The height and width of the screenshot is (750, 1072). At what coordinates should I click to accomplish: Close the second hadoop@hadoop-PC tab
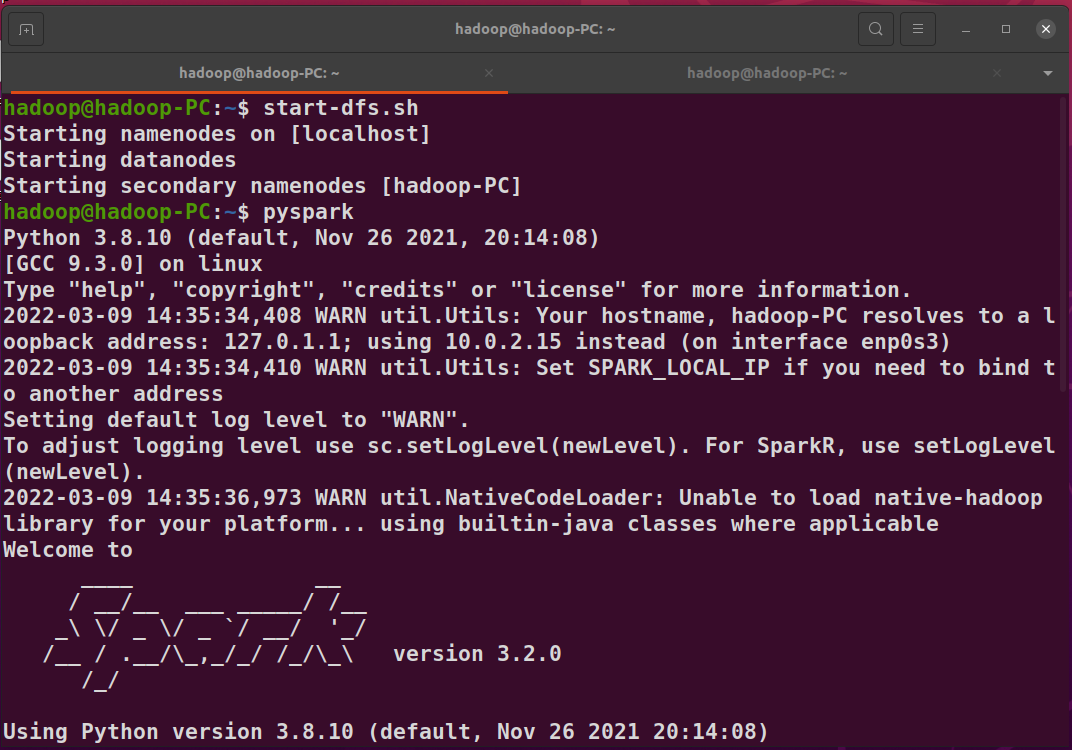point(997,73)
